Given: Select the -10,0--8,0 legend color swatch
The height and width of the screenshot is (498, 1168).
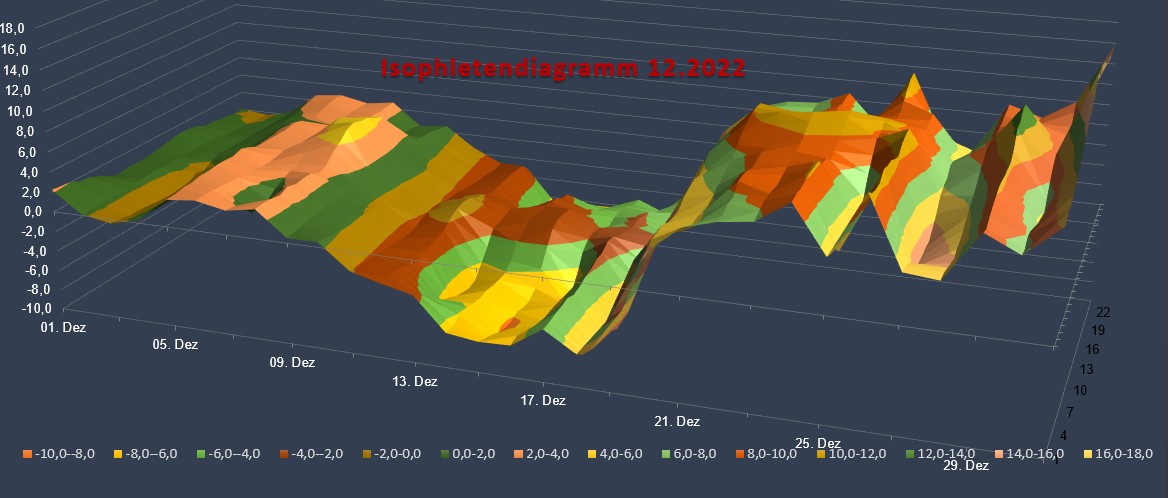Looking at the screenshot, I should click(x=27, y=454).
